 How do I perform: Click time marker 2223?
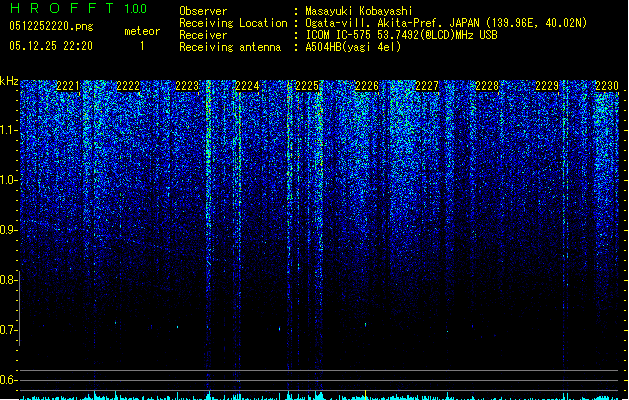(187, 86)
